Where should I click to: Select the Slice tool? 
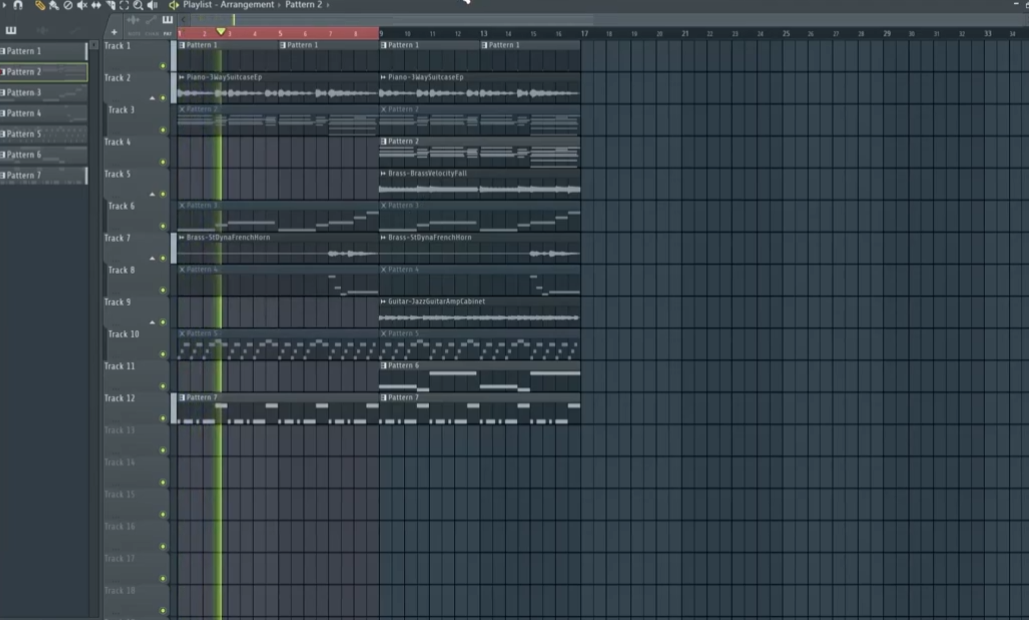pyautogui.click(x=111, y=5)
